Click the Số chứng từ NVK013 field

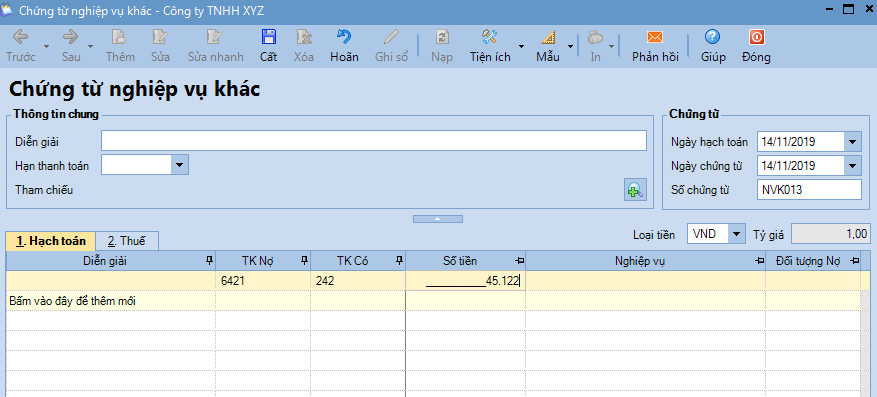point(809,190)
